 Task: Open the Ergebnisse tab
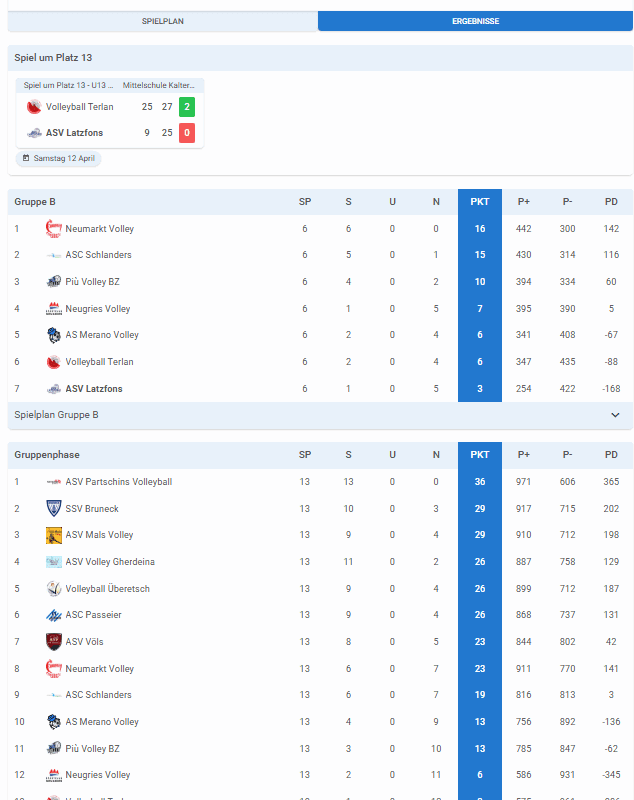tap(475, 21)
